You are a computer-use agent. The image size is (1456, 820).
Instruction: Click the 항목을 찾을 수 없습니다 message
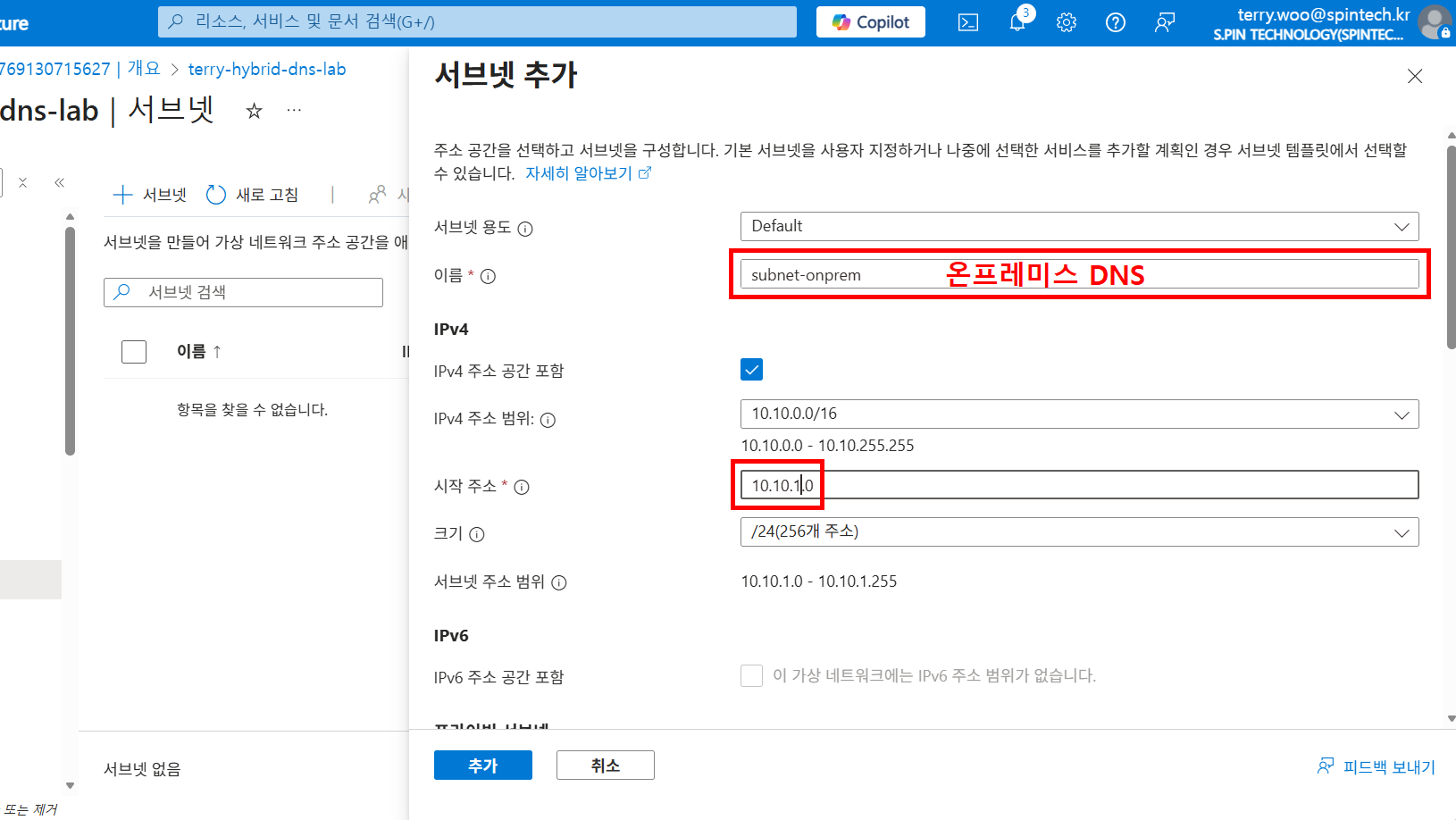tap(252, 410)
